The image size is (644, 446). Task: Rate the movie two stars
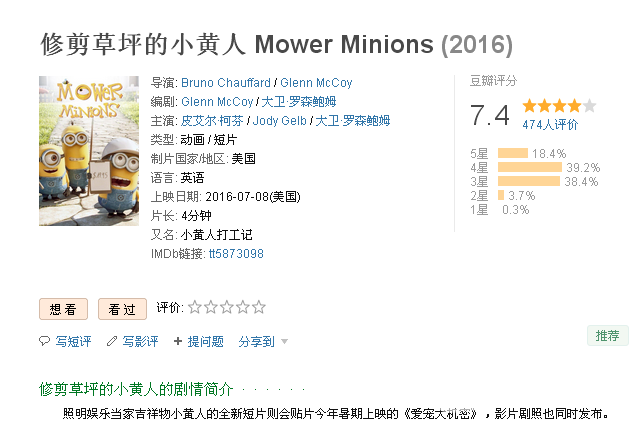(x=211, y=307)
